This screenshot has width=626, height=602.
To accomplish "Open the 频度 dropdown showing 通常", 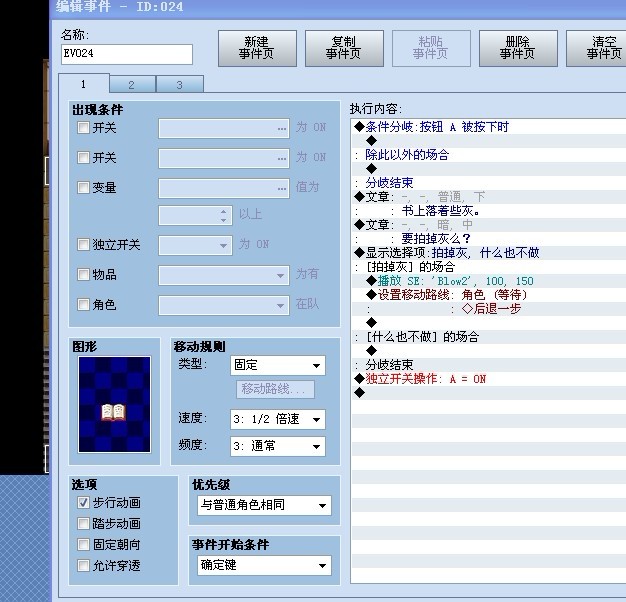I will coord(278,446).
